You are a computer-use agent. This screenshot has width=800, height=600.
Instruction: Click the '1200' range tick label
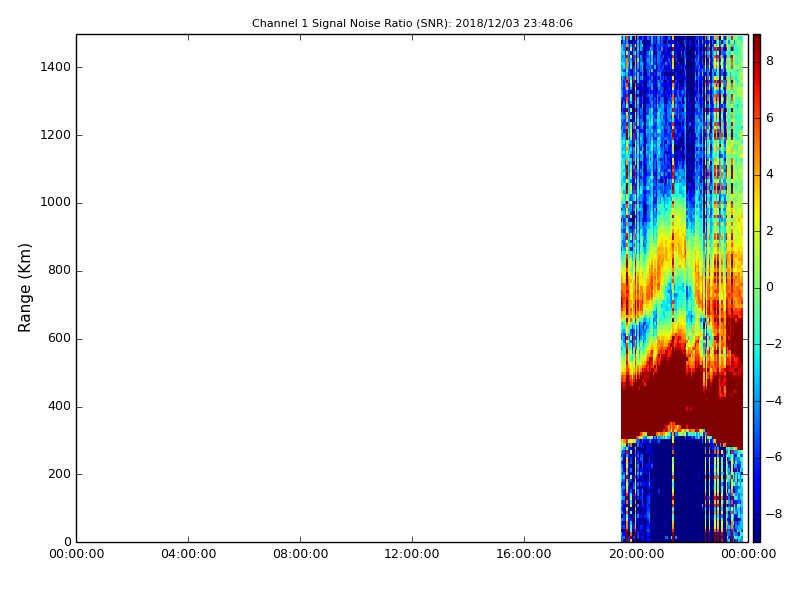coord(56,135)
